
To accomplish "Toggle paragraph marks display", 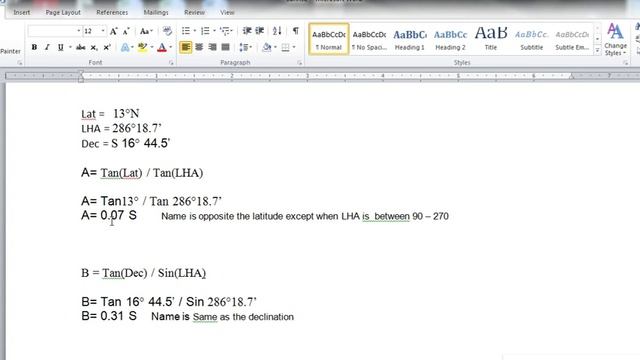I will click(296, 31).
